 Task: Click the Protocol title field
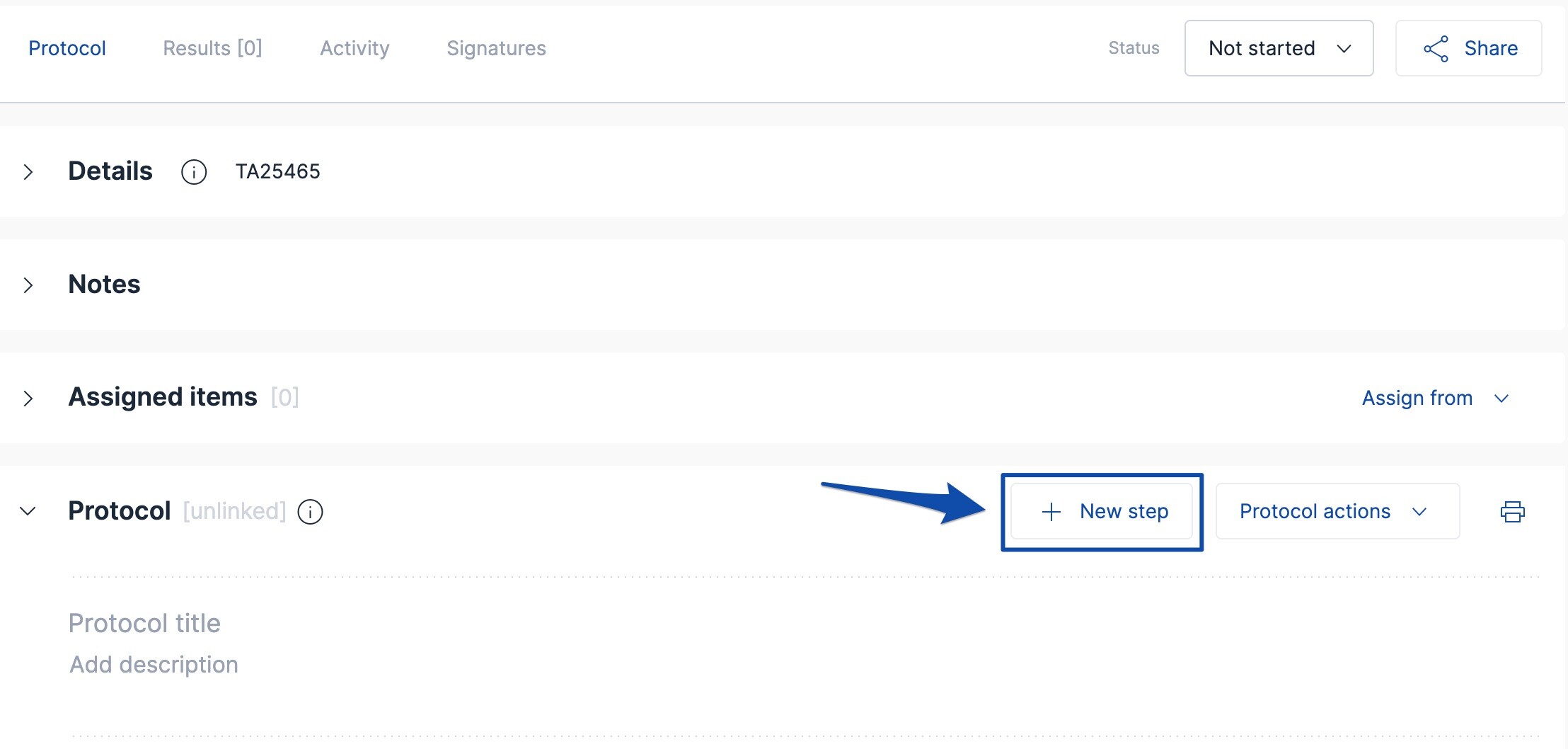pyautogui.click(x=144, y=623)
